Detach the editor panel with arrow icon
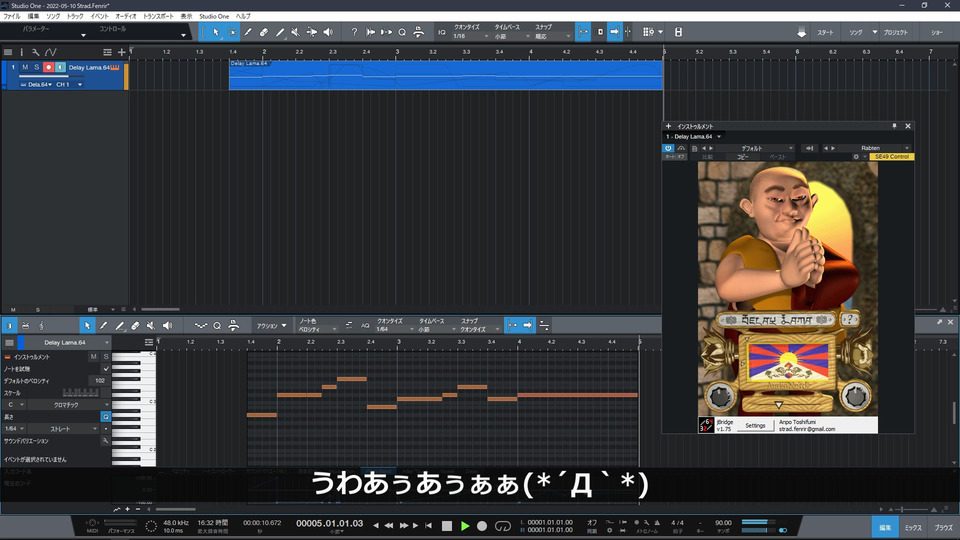Screen dimensions: 960x540 (x=940, y=322)
